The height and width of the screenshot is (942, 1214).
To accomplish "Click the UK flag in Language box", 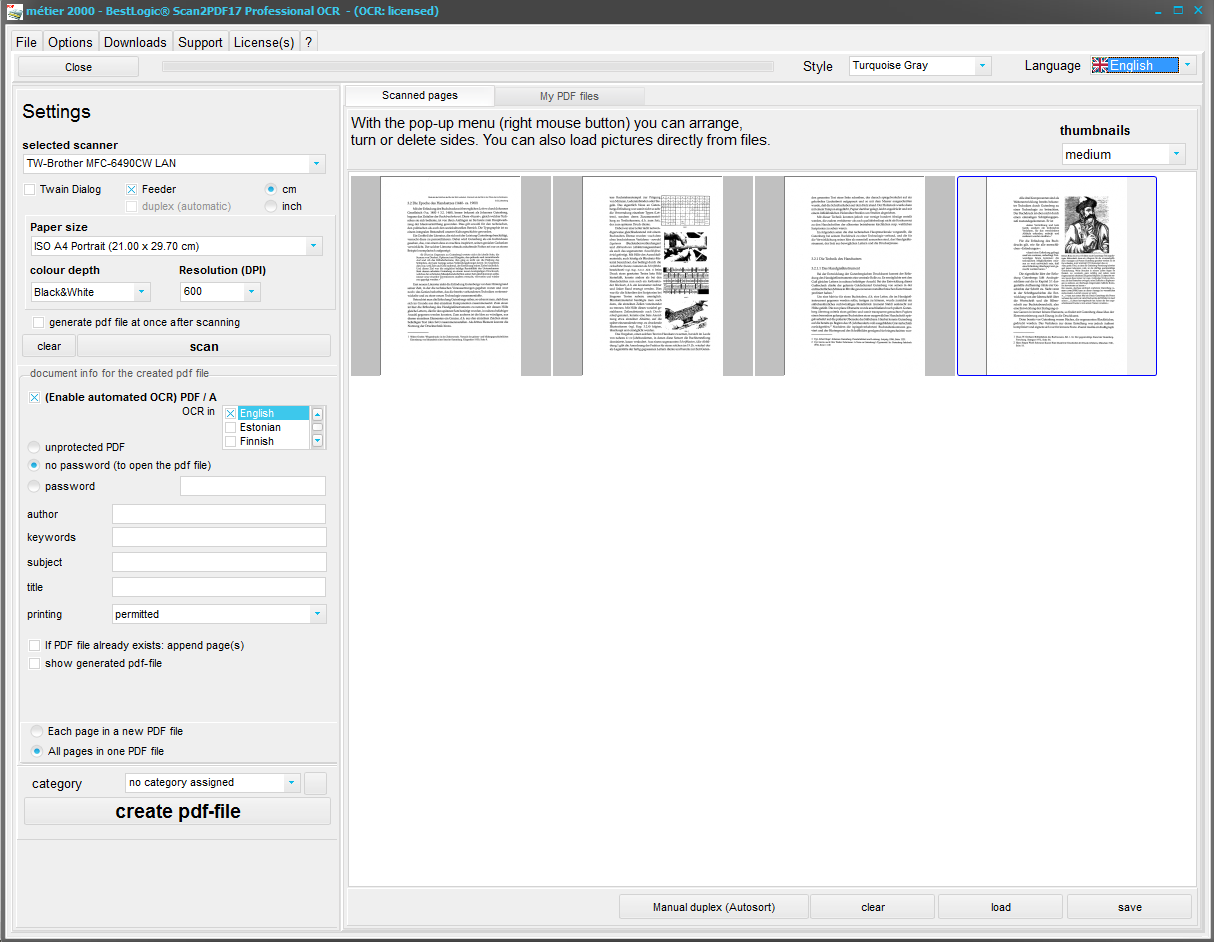I will pyautogui.click(x=1100, y=66).
